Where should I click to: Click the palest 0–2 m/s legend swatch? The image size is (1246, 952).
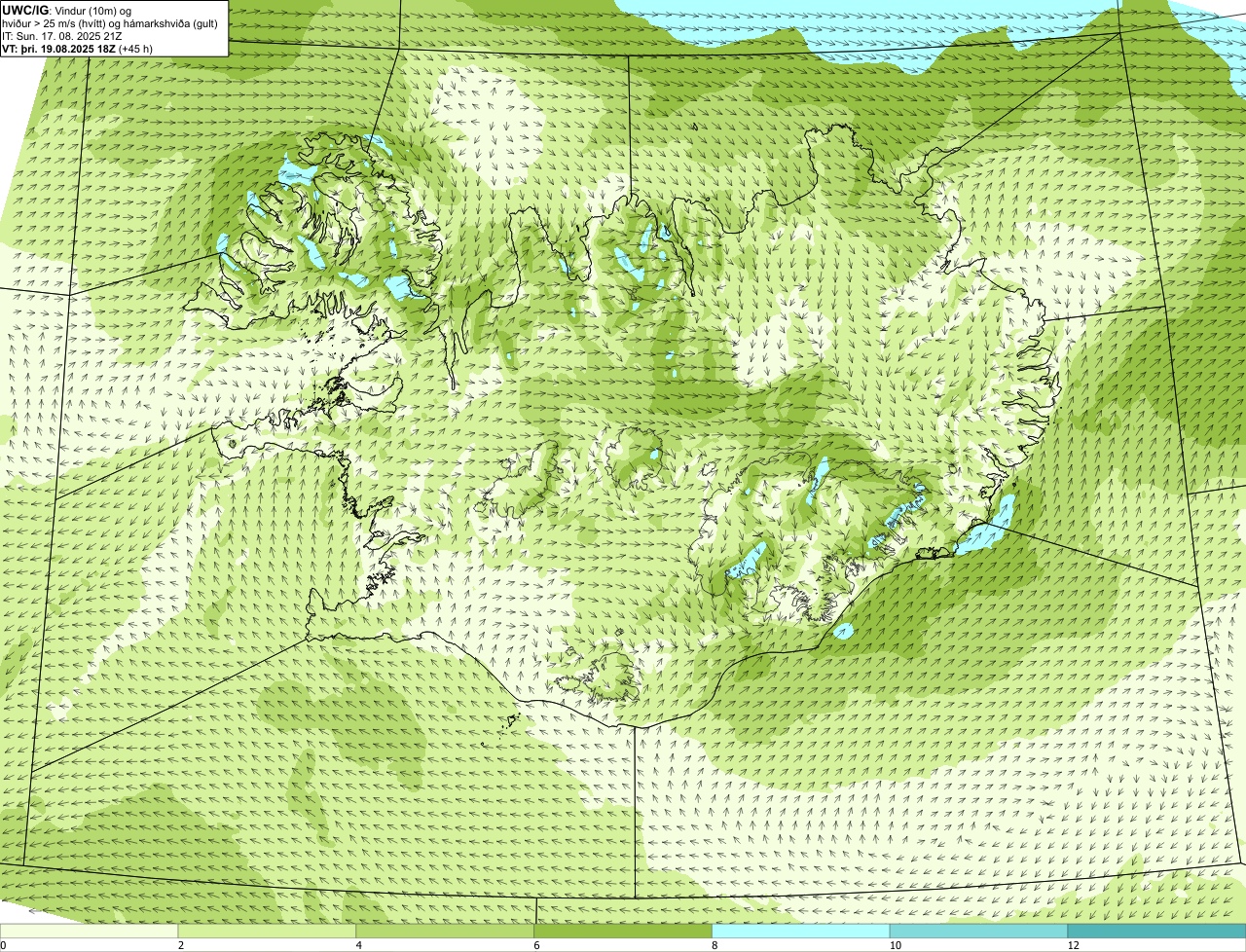click(x=90, y=932)
